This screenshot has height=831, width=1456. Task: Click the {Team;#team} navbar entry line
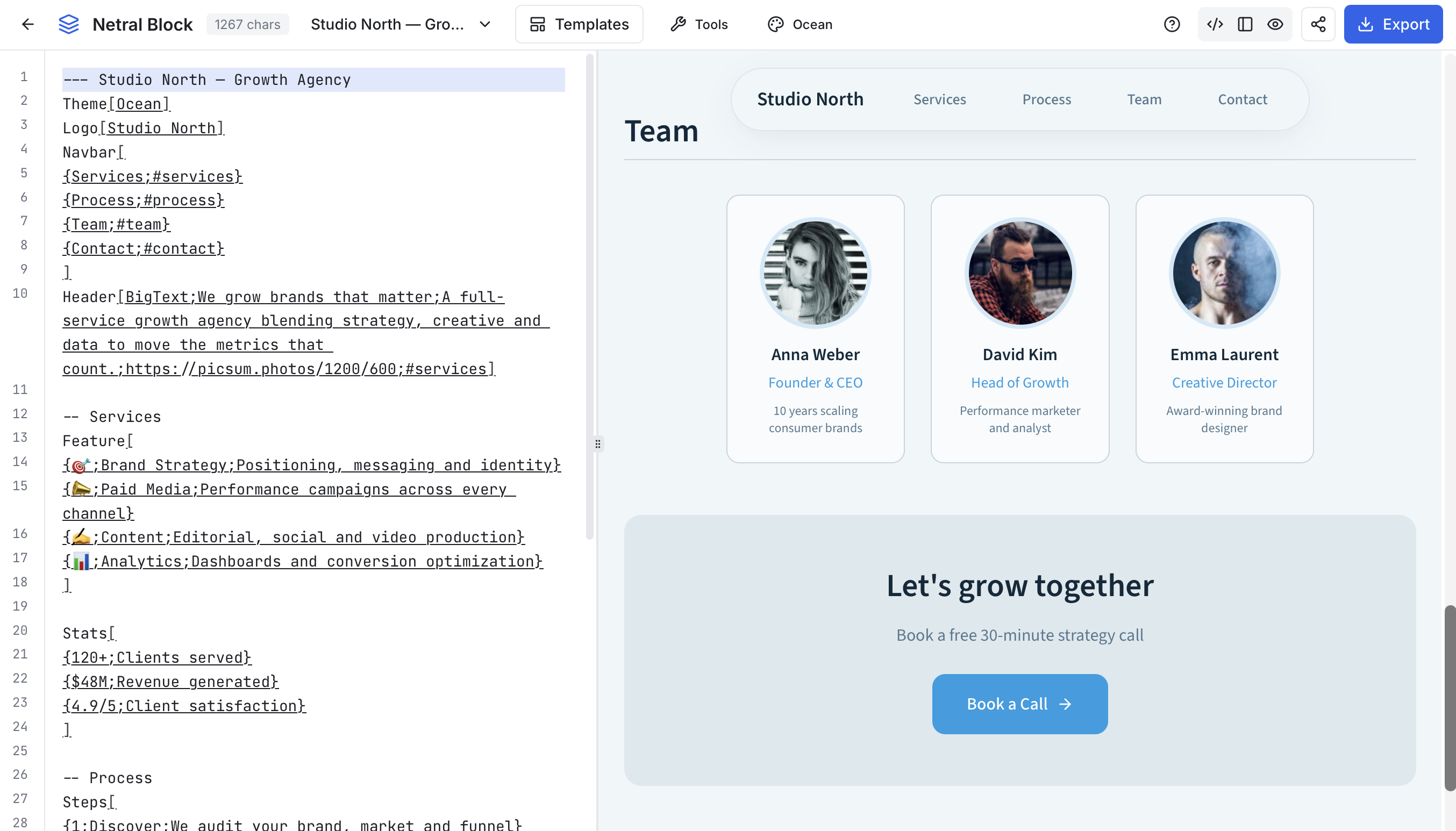[117, 224]
